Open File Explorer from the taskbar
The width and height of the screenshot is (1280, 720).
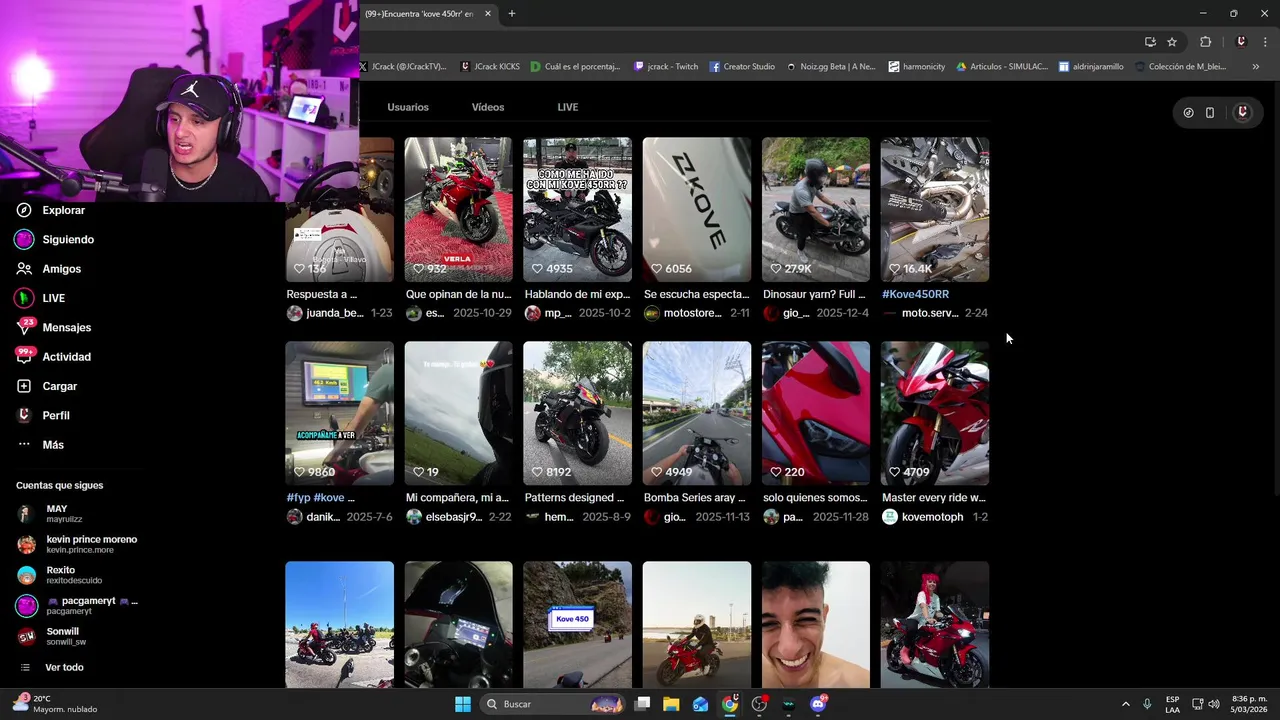click(671, 704)
